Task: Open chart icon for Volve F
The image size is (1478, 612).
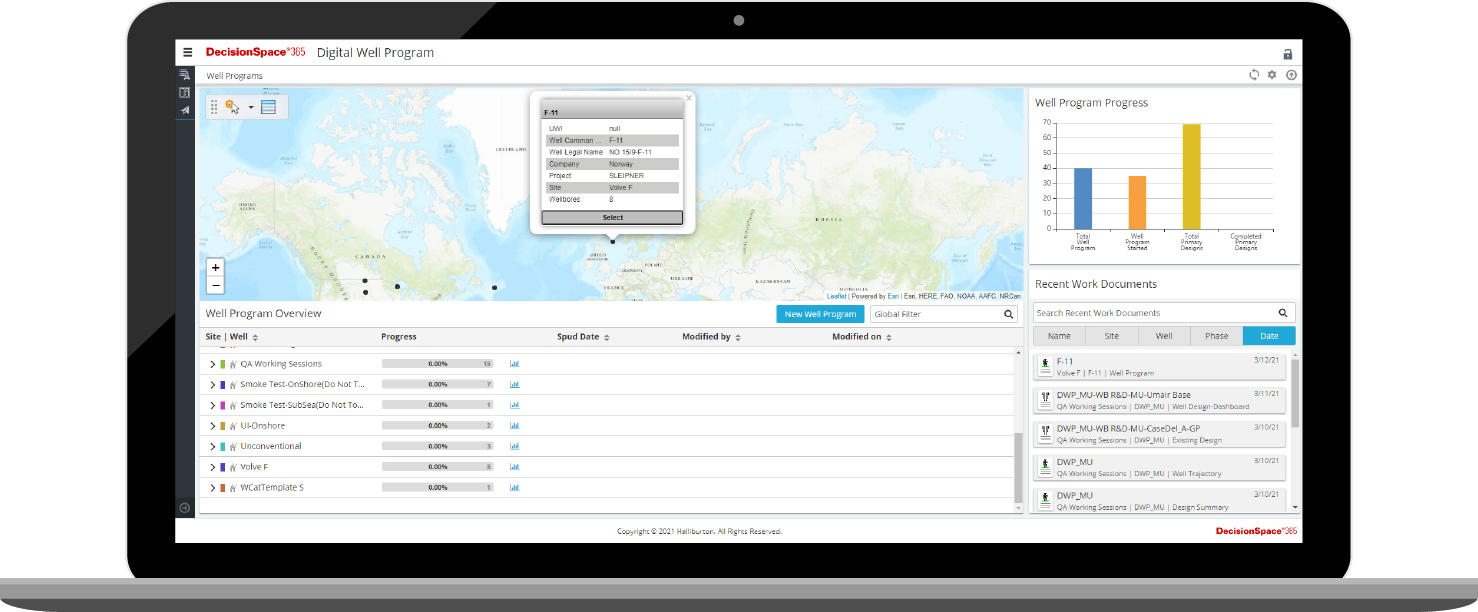Action: click(x=515, y=467)
